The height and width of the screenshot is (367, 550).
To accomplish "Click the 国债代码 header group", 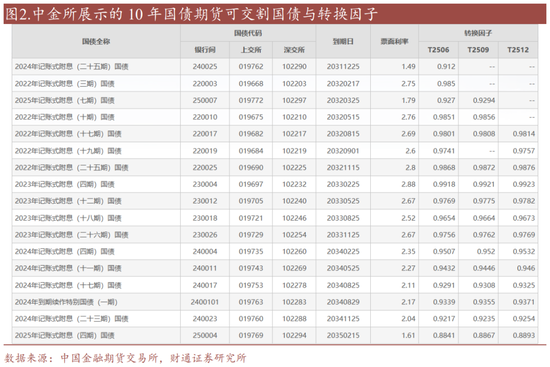I will (248, 33).
